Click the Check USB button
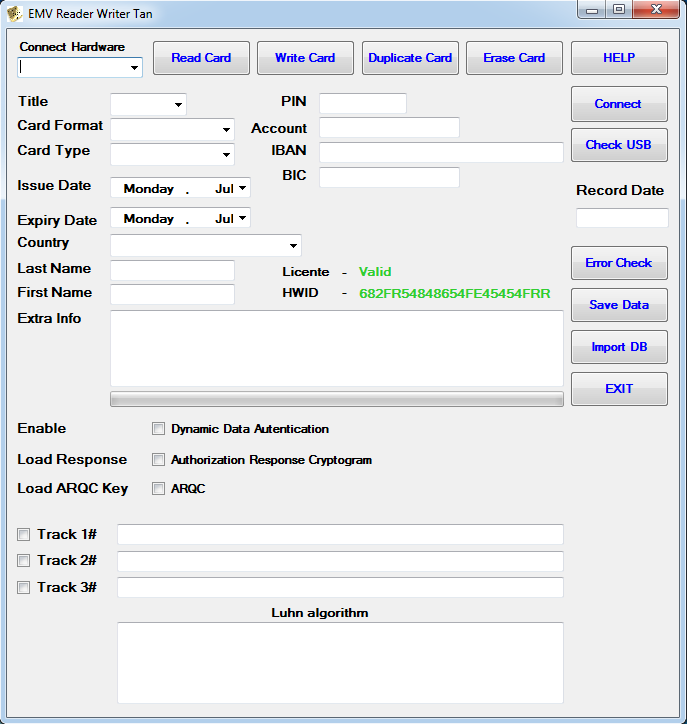Image resolution: width=687 pixels, height=724 pixels. (619, 145)
